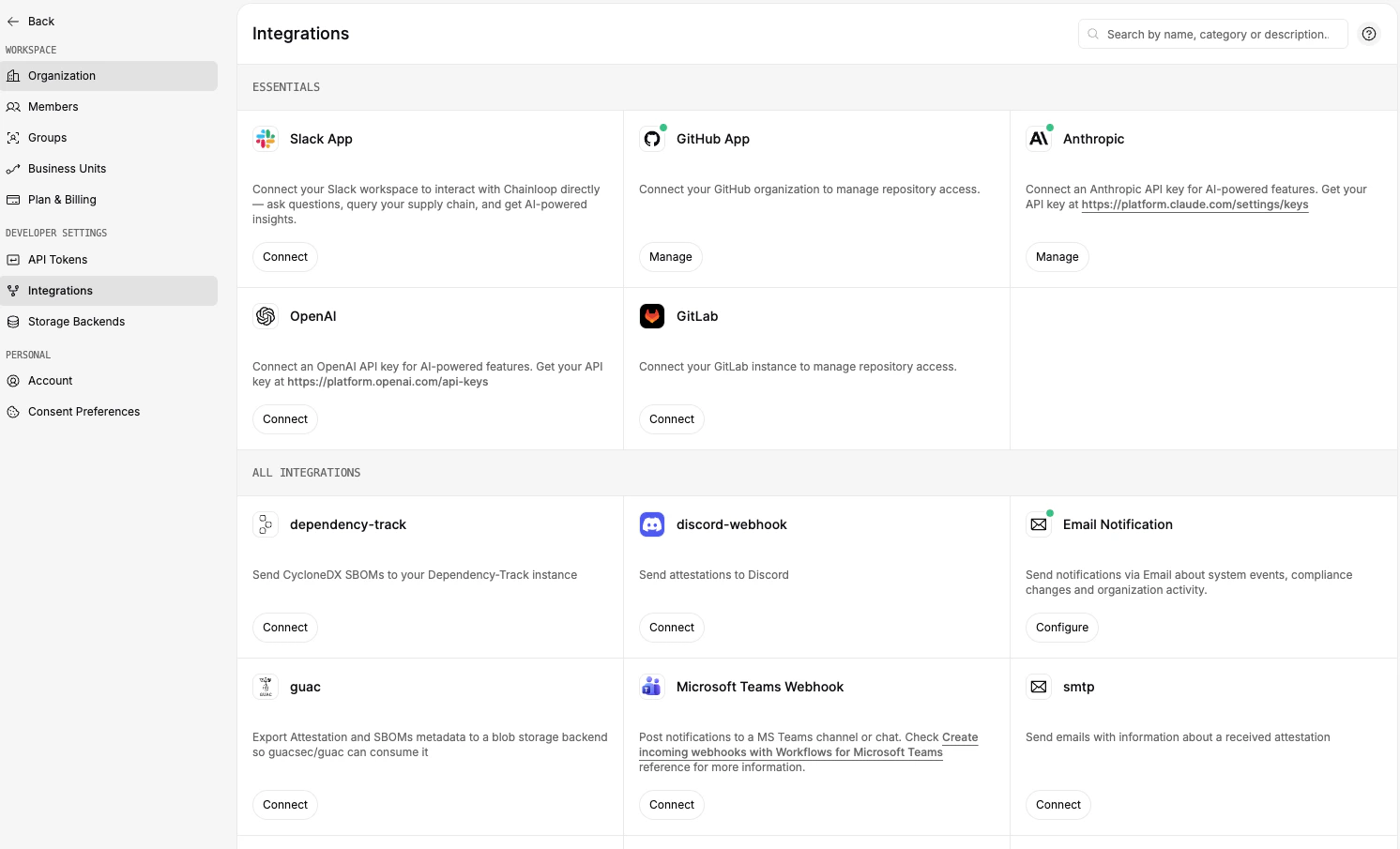Click the Plan & Billing card icon
Viewport: 1400px width, 849px height.
pyautogui.click(x=13, y=200)
